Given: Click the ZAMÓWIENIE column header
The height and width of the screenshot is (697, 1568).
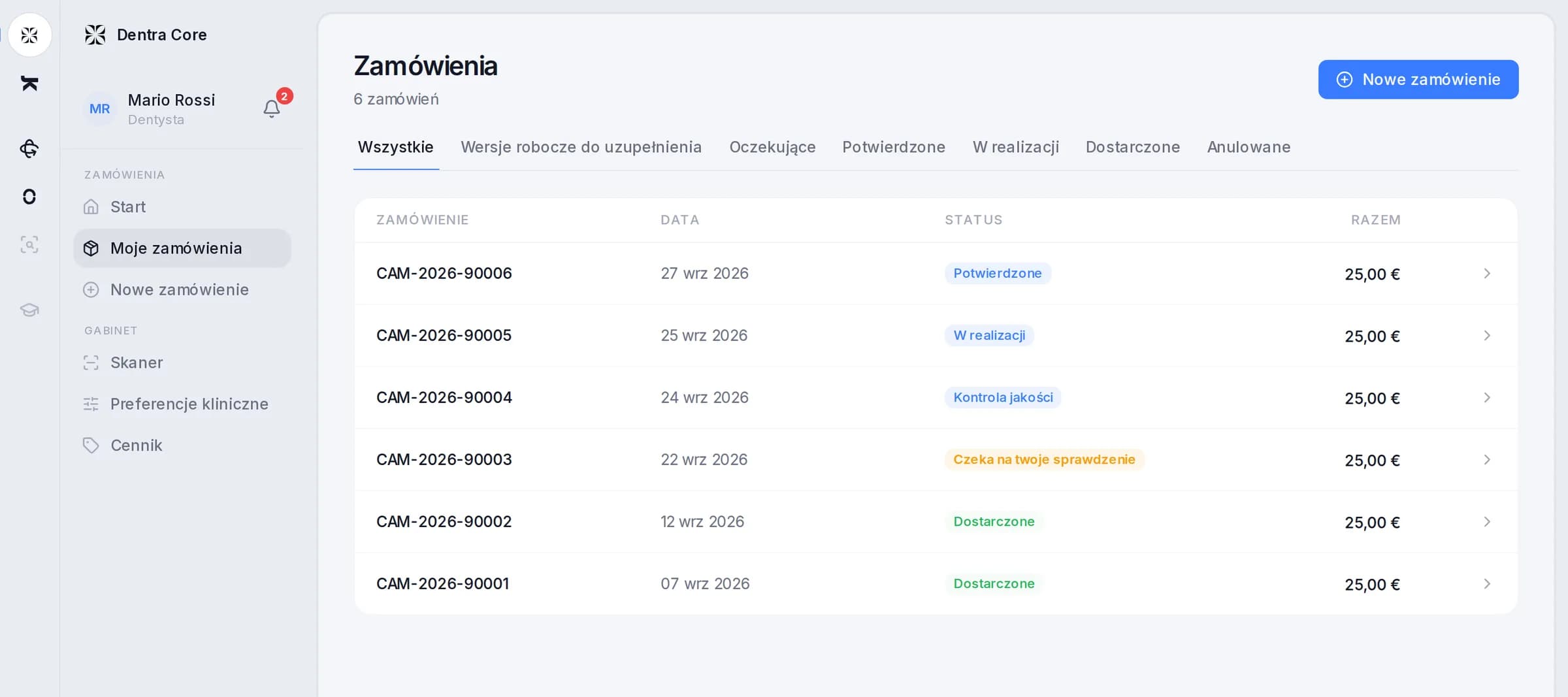Looking at the screenshot, I should pos(423,220).
